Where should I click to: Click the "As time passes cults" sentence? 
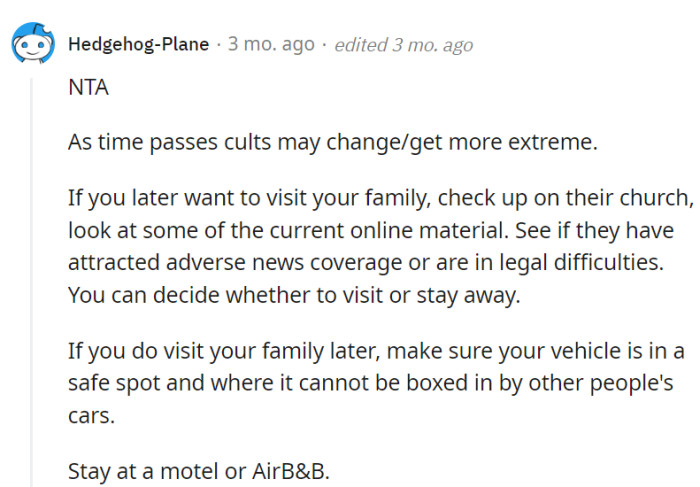pos(332,141)
